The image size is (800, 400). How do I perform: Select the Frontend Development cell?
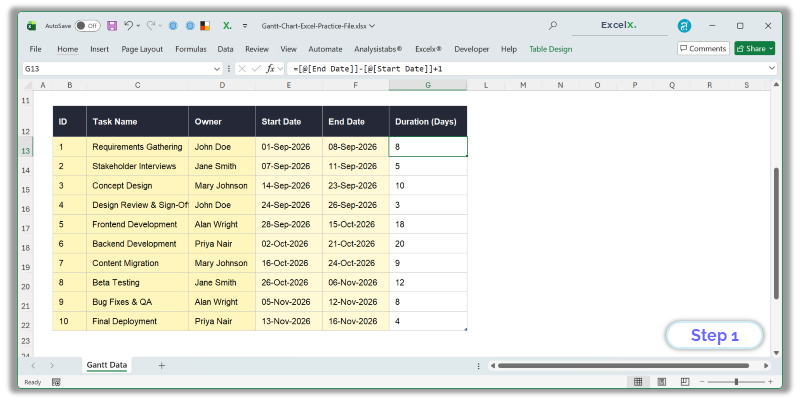(x=137, y=224)
